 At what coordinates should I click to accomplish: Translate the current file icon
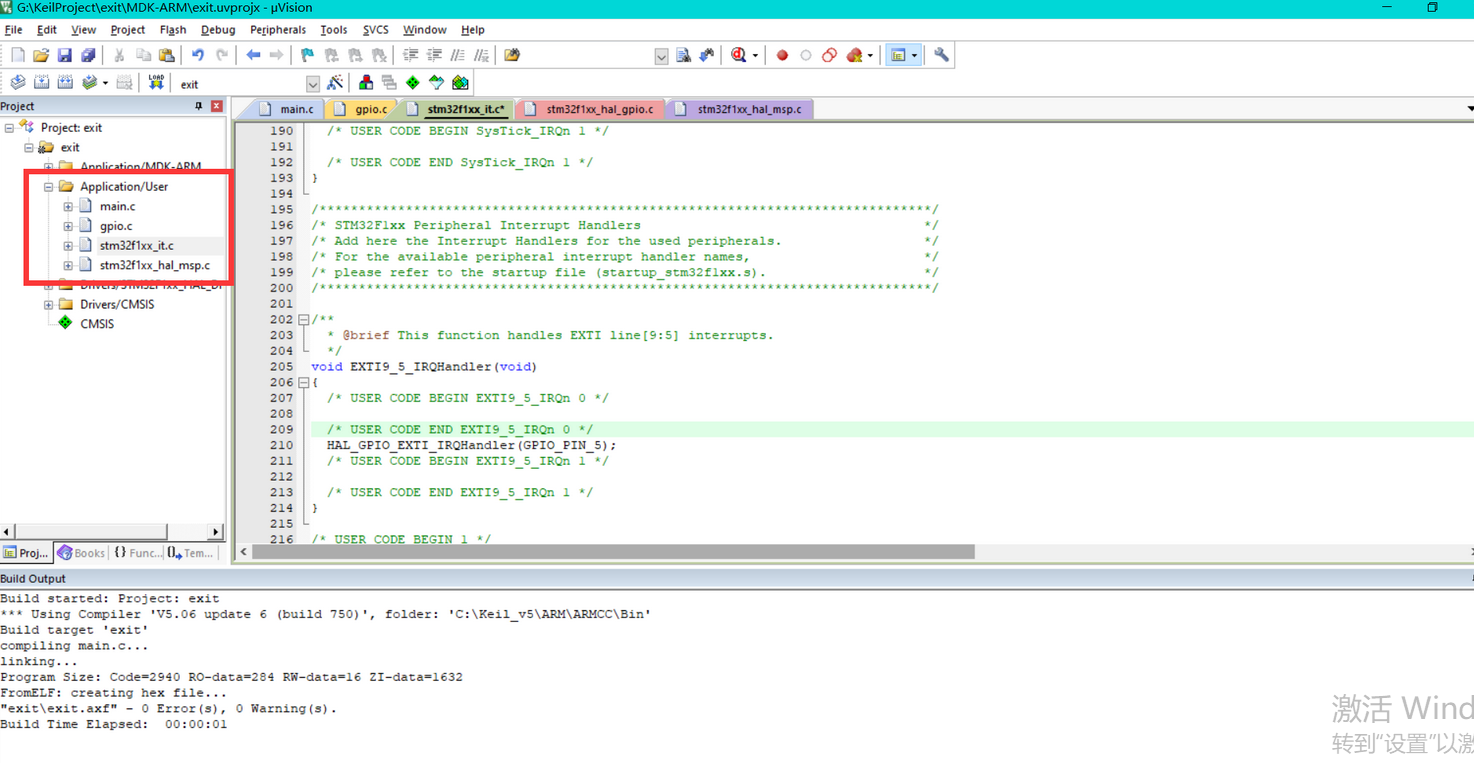tap(18, 83)
